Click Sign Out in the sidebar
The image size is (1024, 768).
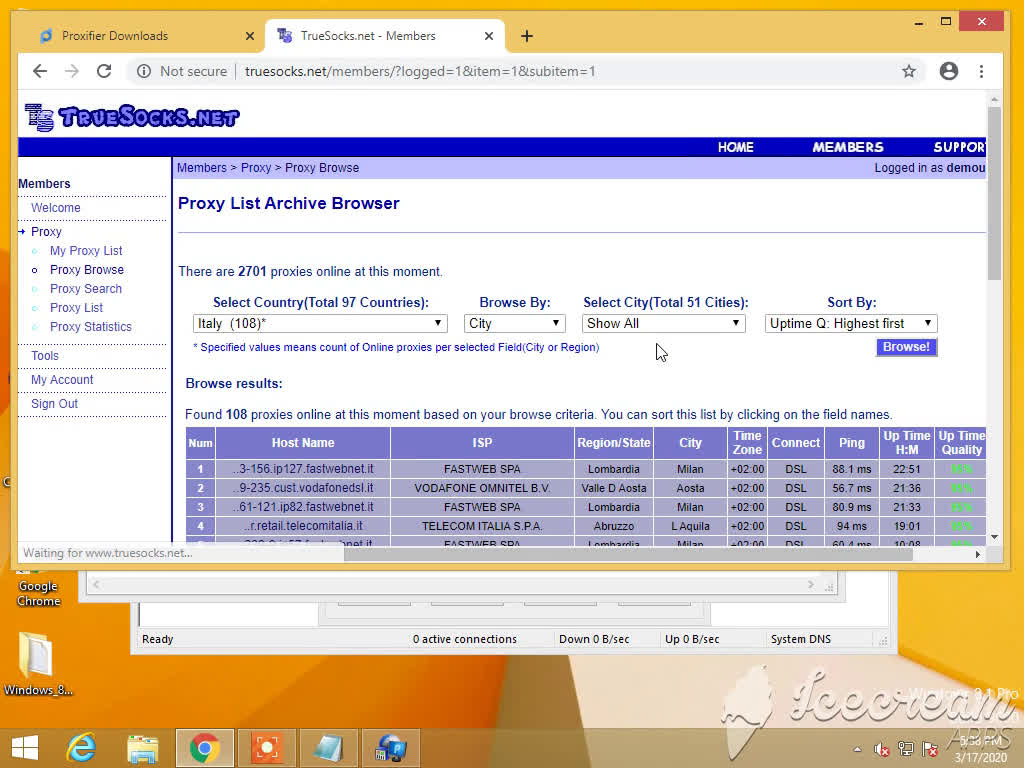coord(54,404)
